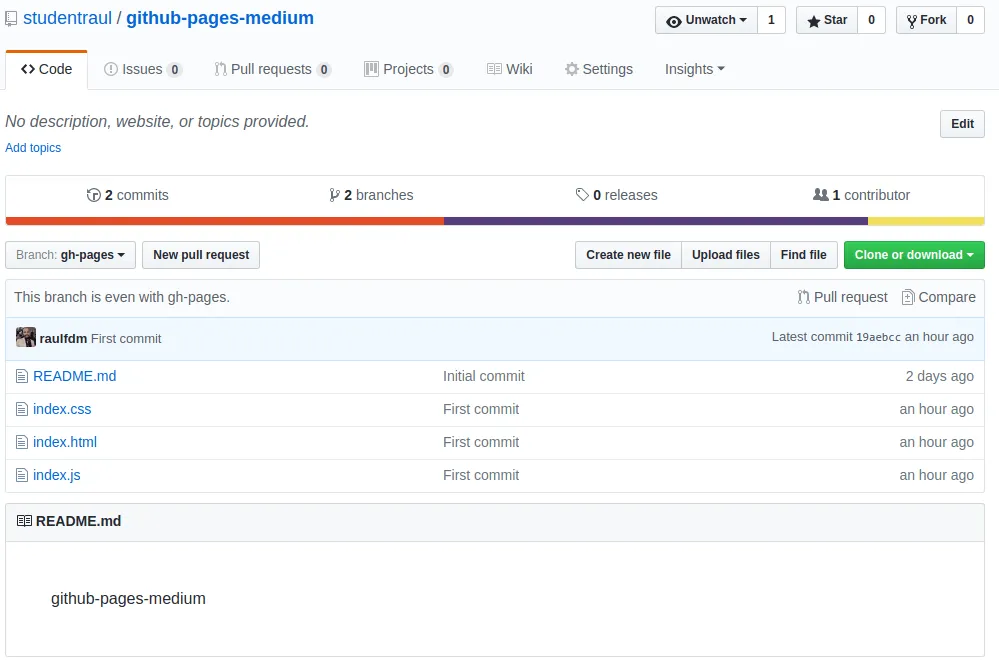Click the star icon on Star button

(814, 22)
